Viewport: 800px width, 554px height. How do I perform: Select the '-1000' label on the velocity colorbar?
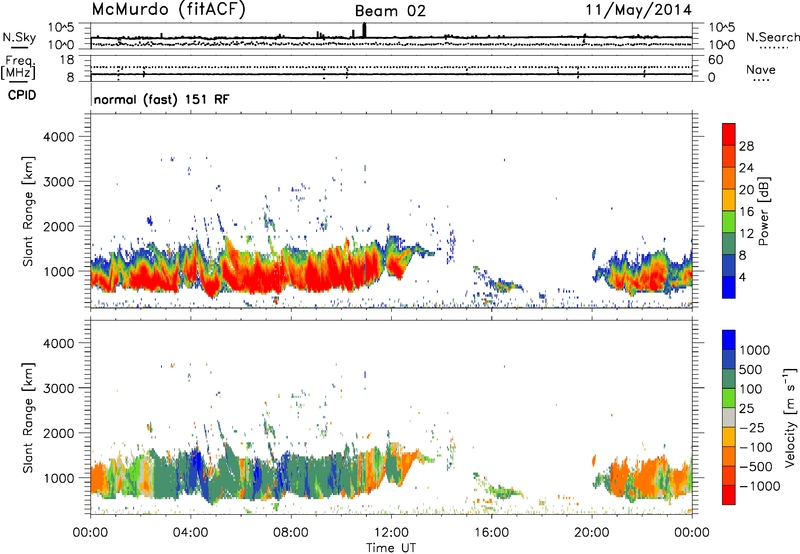click(x=759, y=486)
